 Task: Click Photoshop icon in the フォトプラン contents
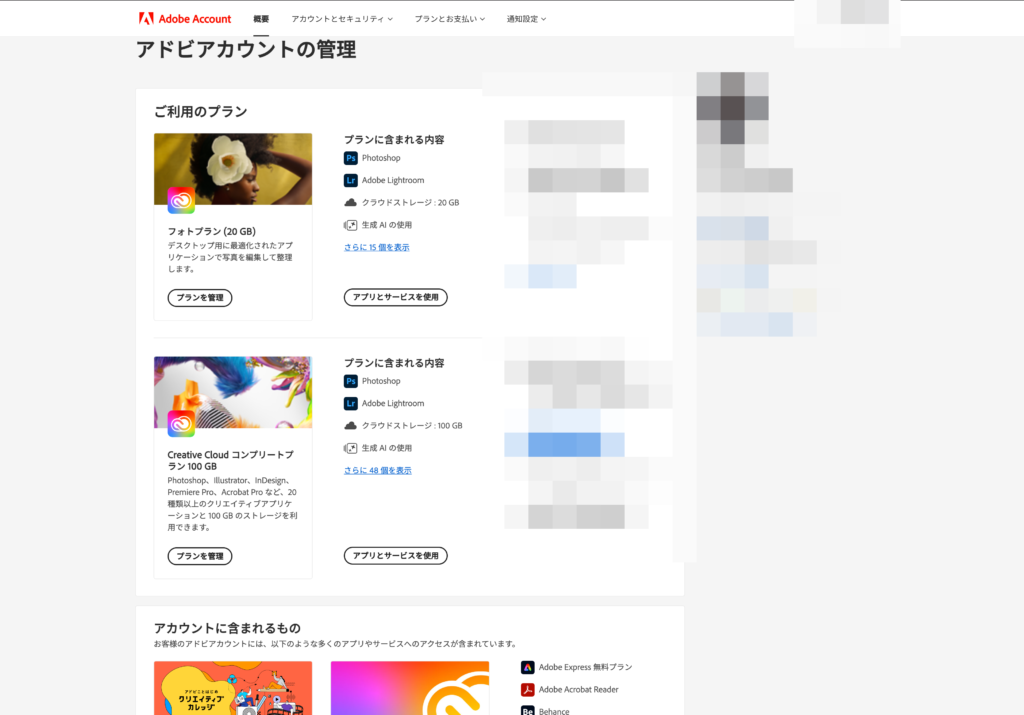point(351,158)
